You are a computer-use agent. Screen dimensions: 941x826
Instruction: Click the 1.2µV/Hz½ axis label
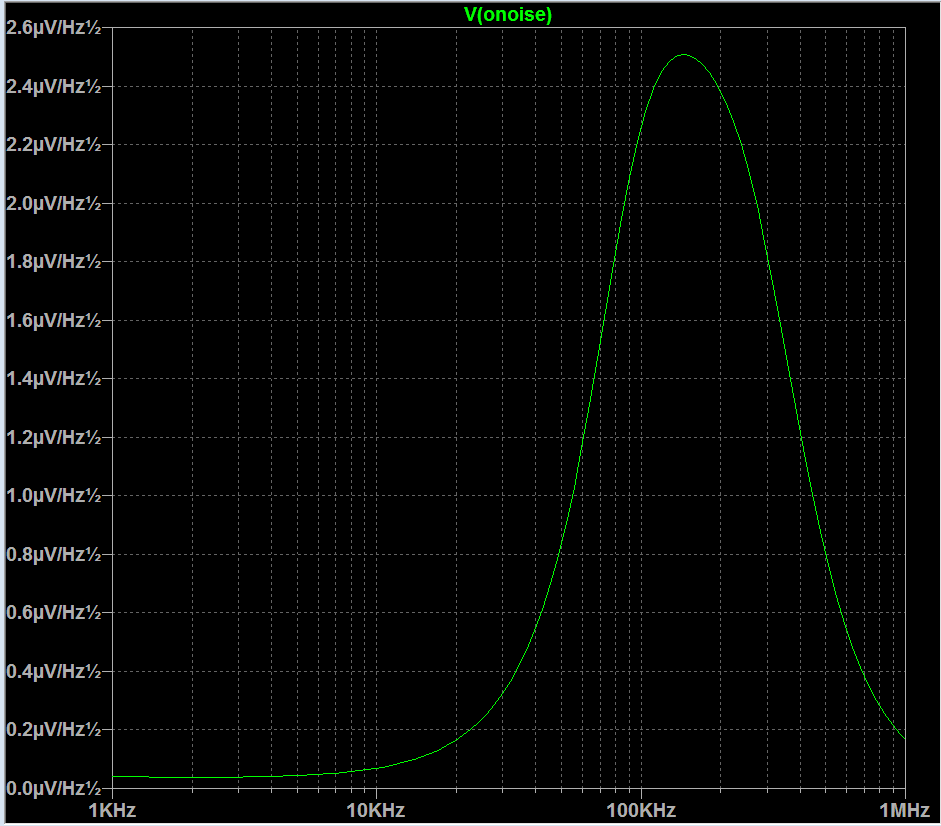pyautogui.click(x=53, y=438)
